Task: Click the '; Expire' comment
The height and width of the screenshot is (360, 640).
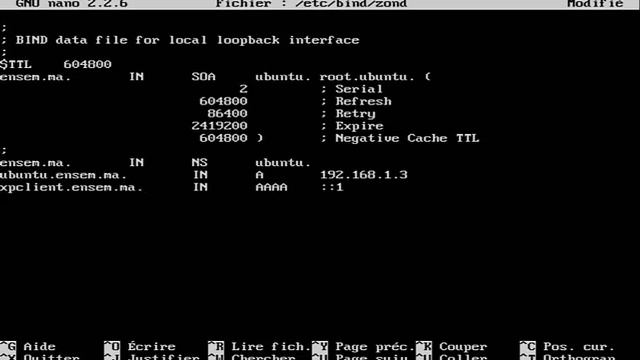Action: (x=352, y=126)
